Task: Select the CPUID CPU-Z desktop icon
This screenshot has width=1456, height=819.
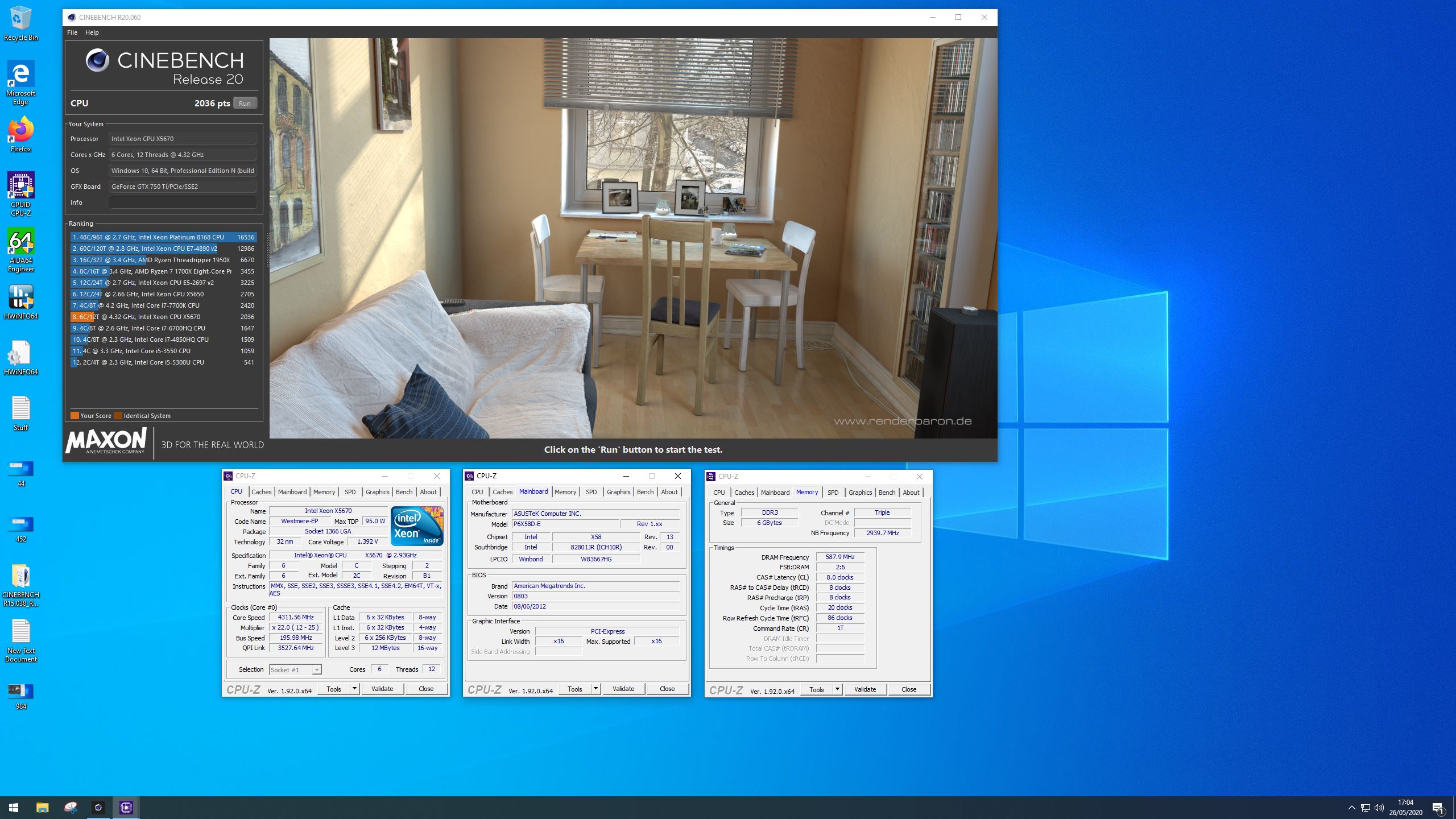Action: coord(20,194)
